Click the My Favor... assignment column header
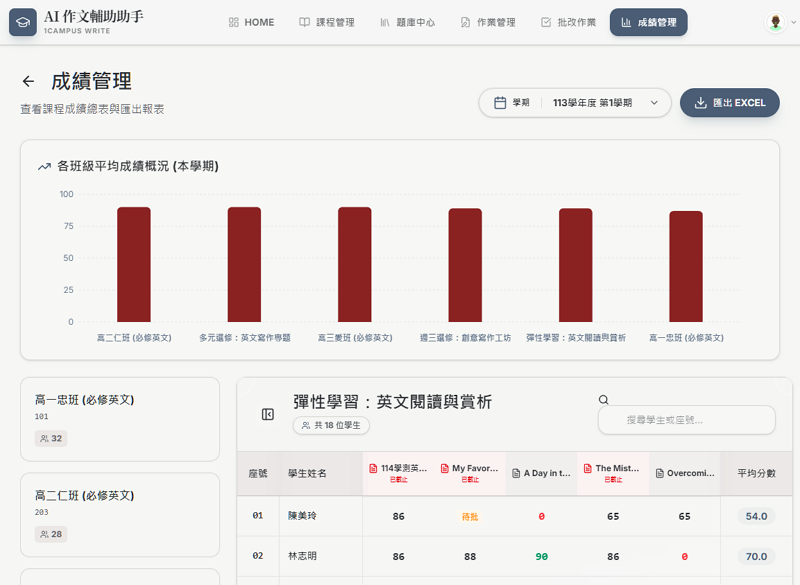Viewport: 800px width, 585px height. [470, 473]
